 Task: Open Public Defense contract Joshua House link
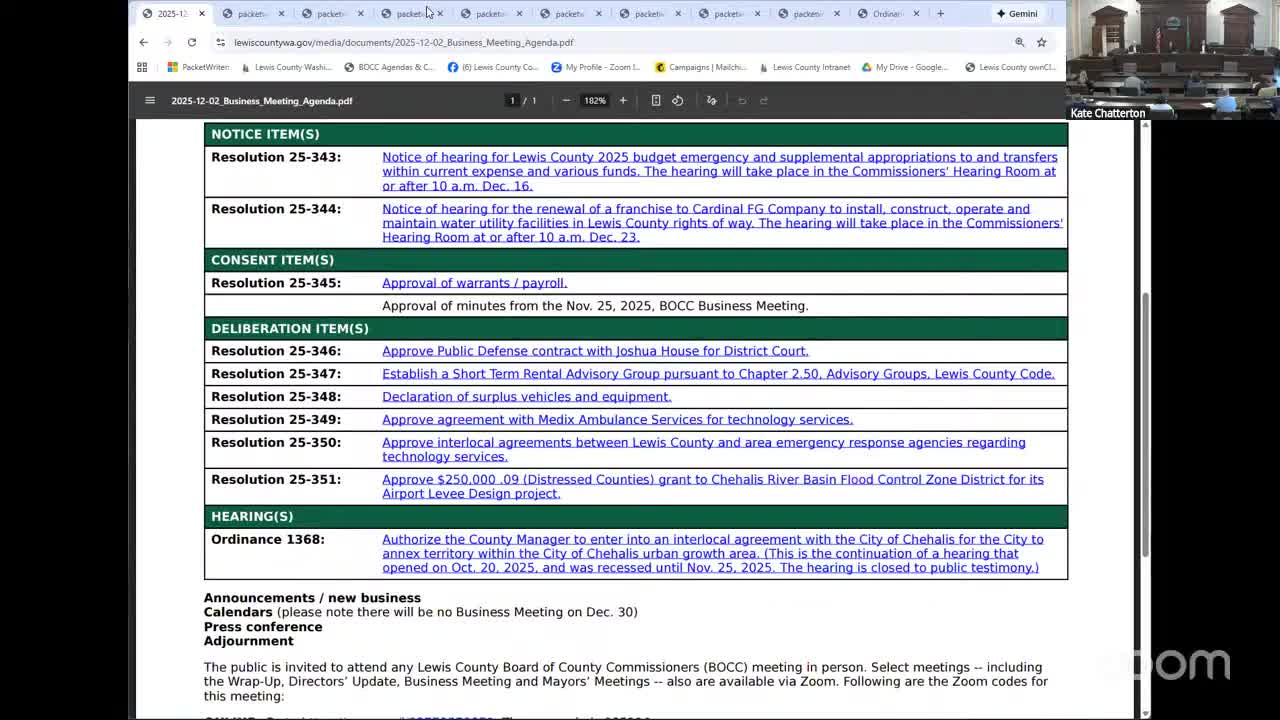595,351
